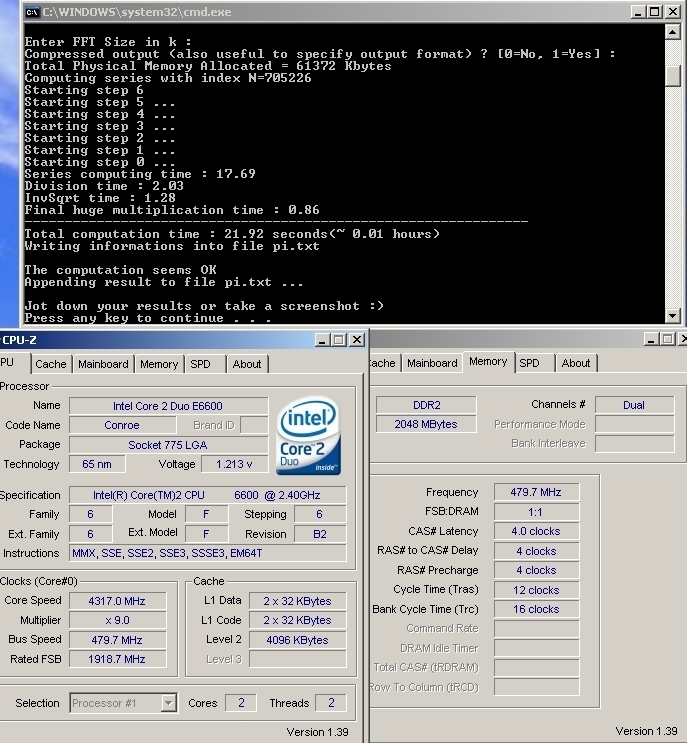
Task: Click the FSB:DRAM value 1:1
Action: click(x=536, y=512)
